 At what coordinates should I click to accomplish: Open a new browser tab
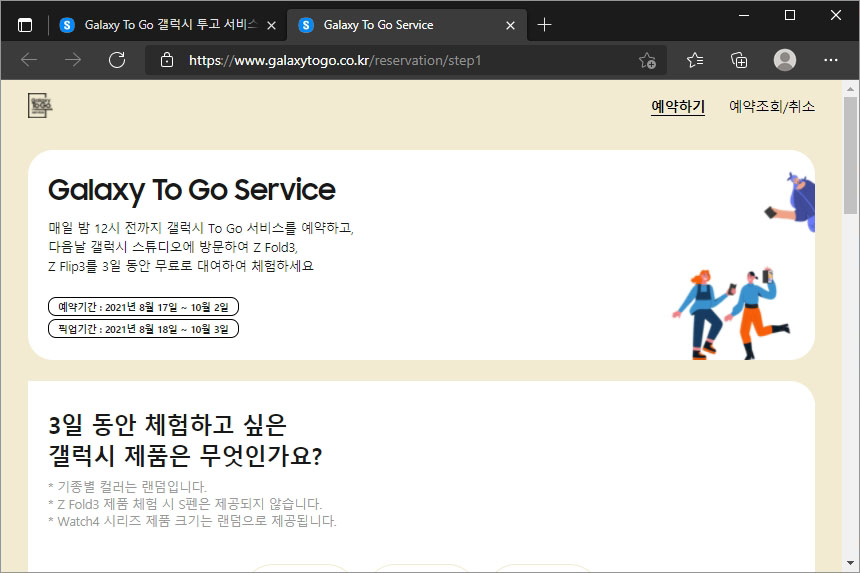pyautogui.click(x=544, y=25)
